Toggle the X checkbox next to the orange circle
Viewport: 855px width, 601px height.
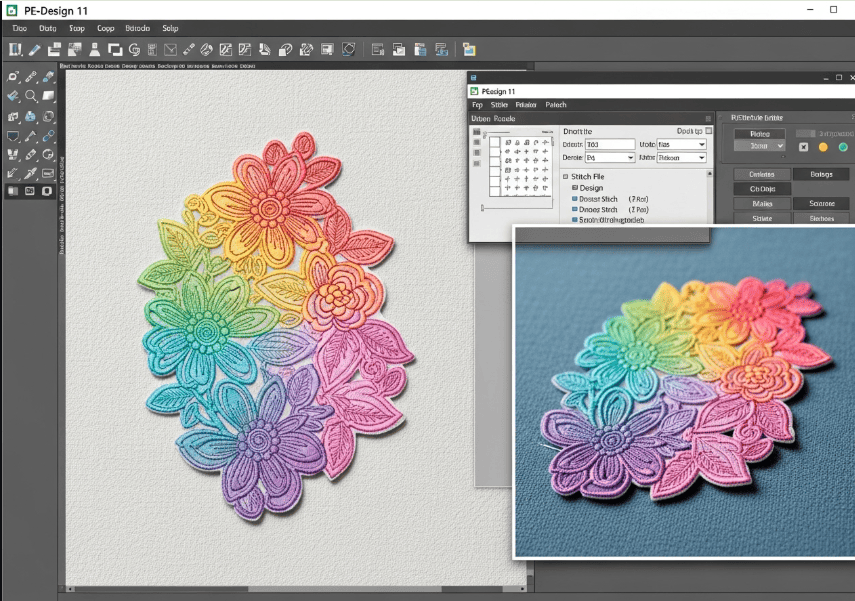(x=803, y=147)
